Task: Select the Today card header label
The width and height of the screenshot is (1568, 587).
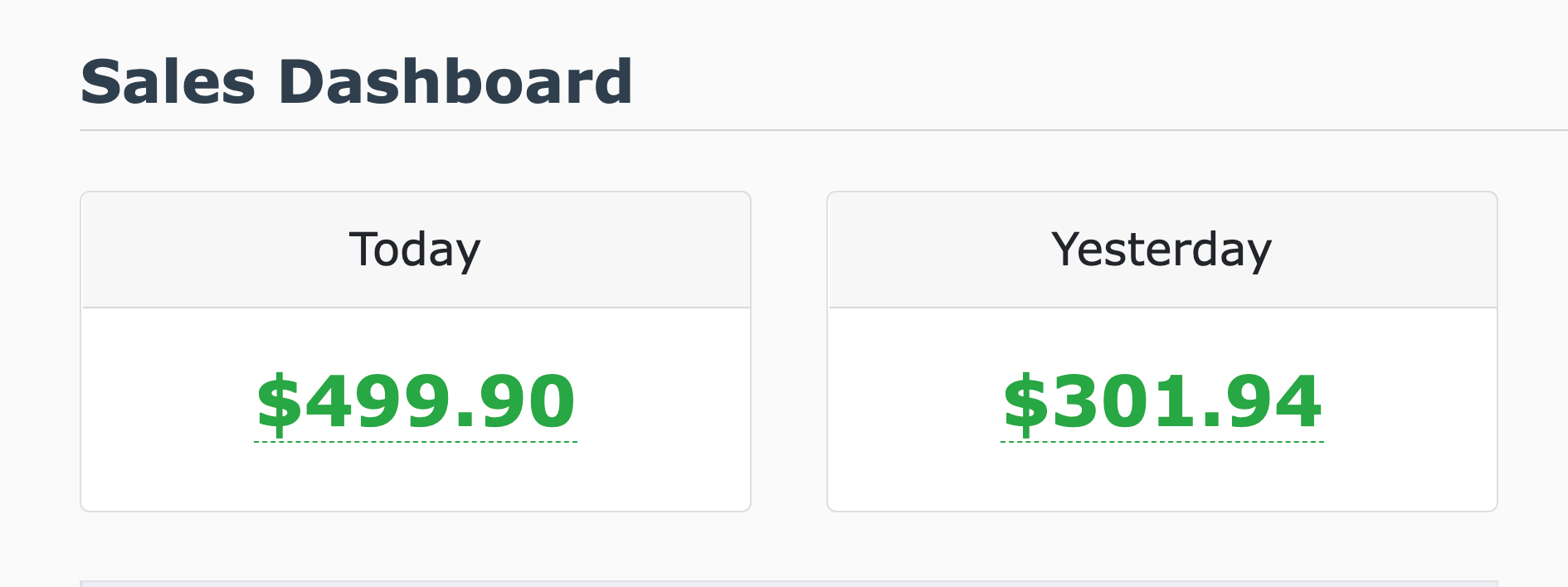Action: coord(415,250)
